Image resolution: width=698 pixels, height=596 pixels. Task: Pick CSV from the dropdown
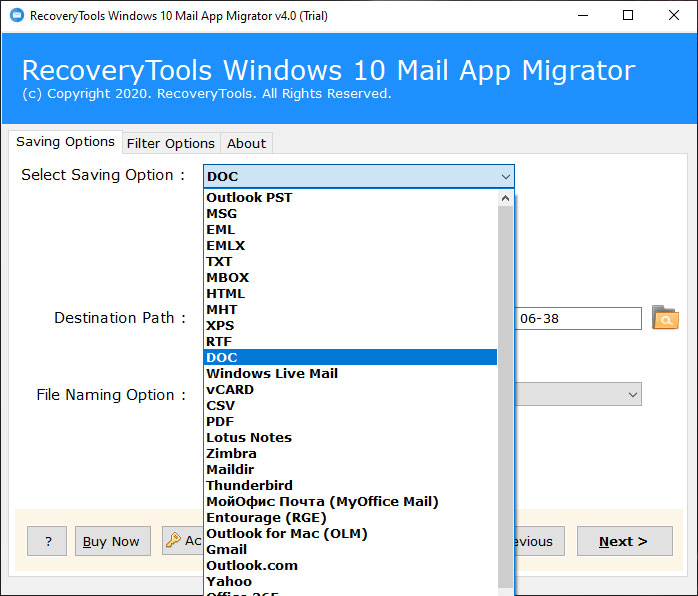click(350, 405)
